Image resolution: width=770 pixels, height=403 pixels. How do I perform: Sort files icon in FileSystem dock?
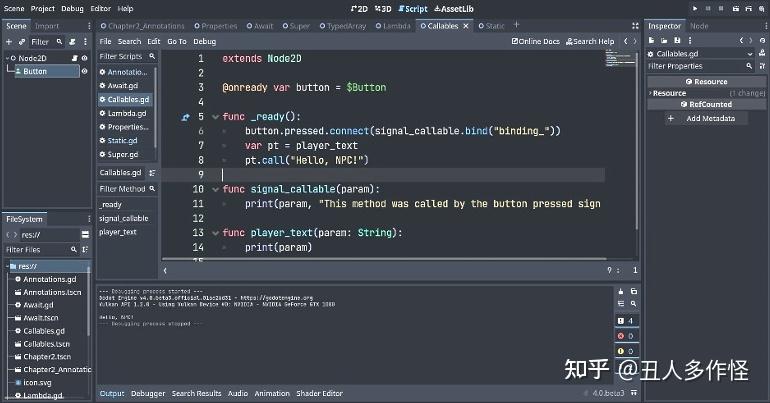[x=85, y=249]
